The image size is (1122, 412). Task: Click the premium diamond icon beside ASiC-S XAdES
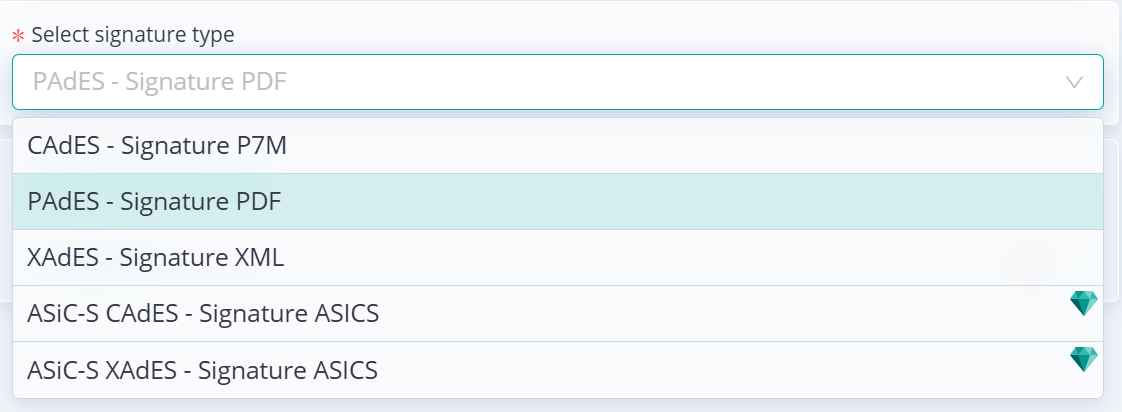pyautogui.click(x=1083, y=359)
